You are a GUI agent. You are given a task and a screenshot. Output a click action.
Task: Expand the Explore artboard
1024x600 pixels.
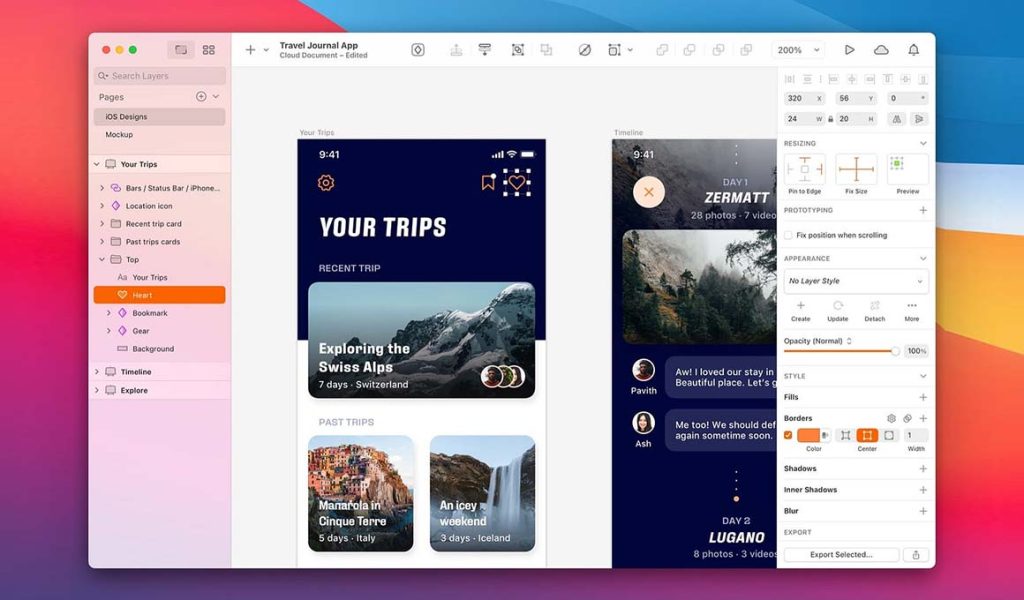(97, 390)
